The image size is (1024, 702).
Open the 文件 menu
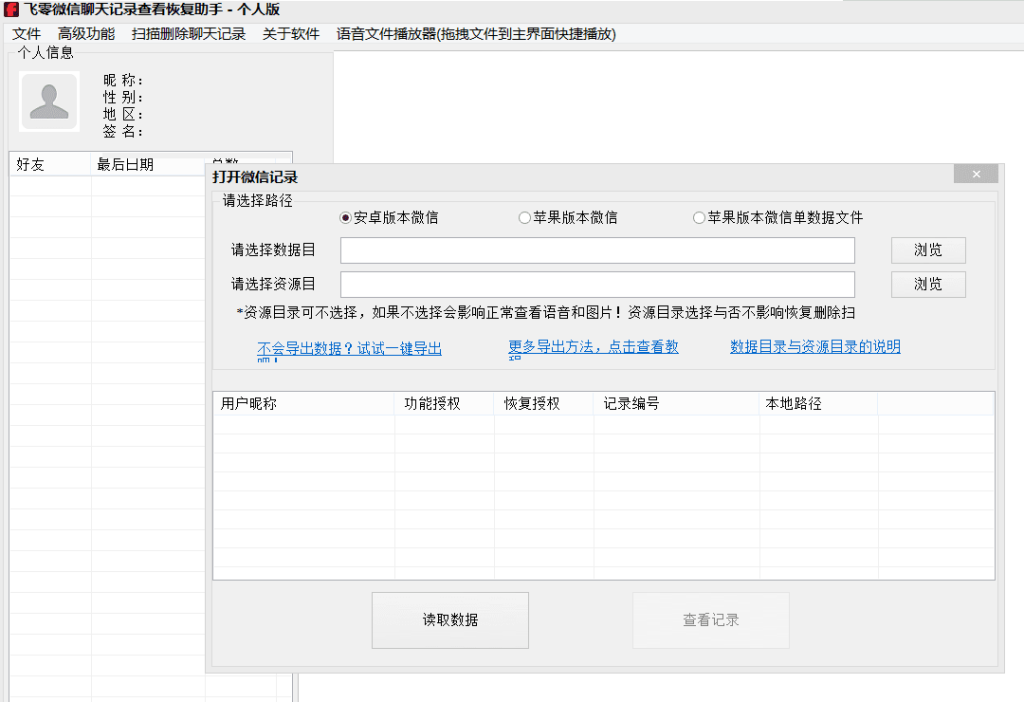[x=25, y=33]
